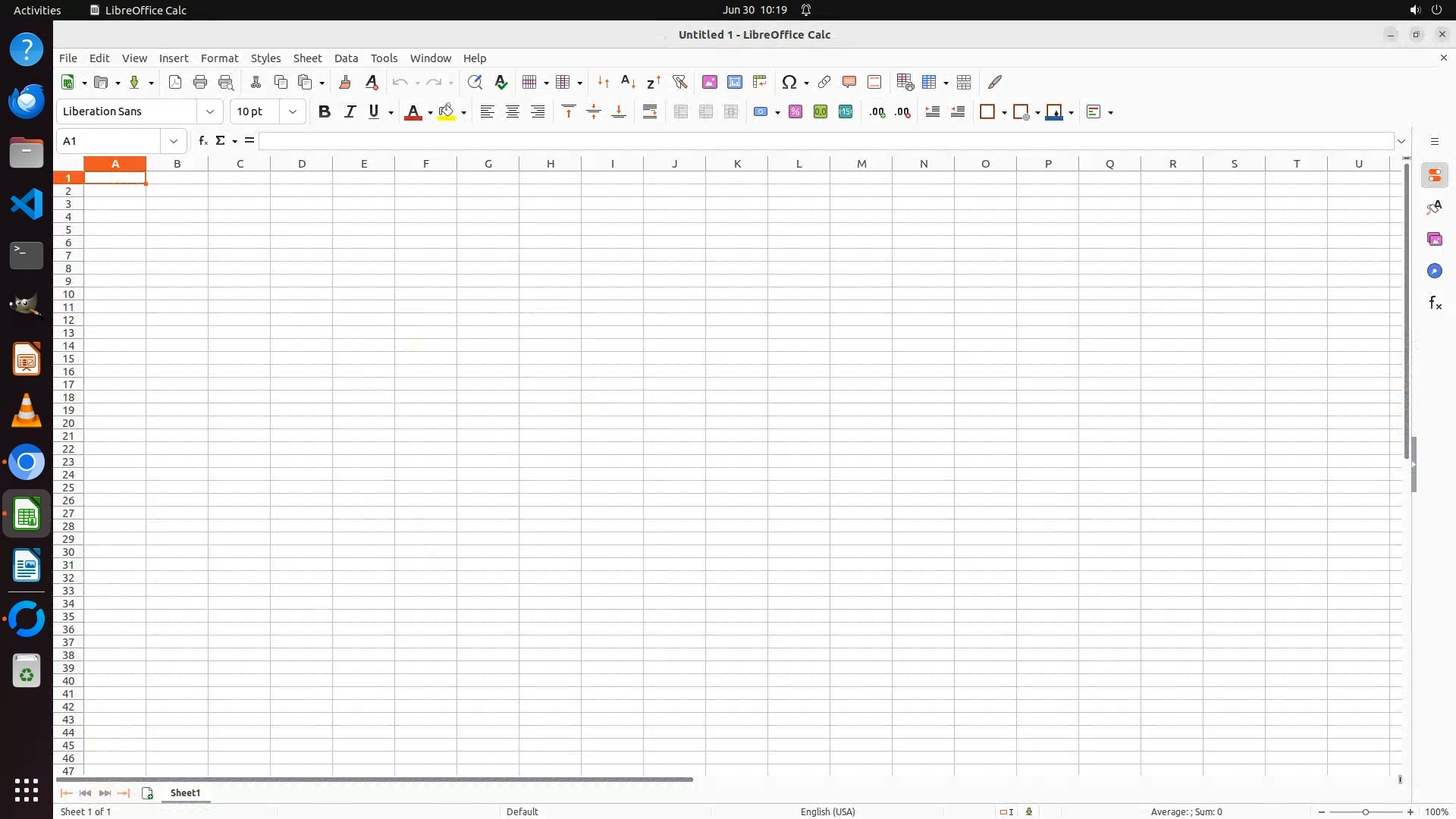1456x819 pixels.
Task: Toggle Bold formatting
Action: pos(325,112)
